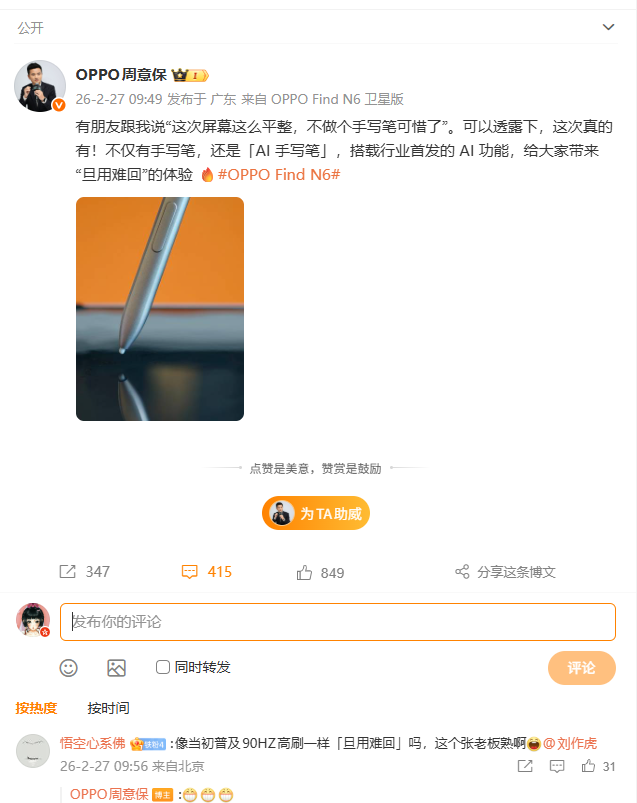Click the share icon next to 分享这条博文
637x803 pixels.
click(x=462, y=572)
